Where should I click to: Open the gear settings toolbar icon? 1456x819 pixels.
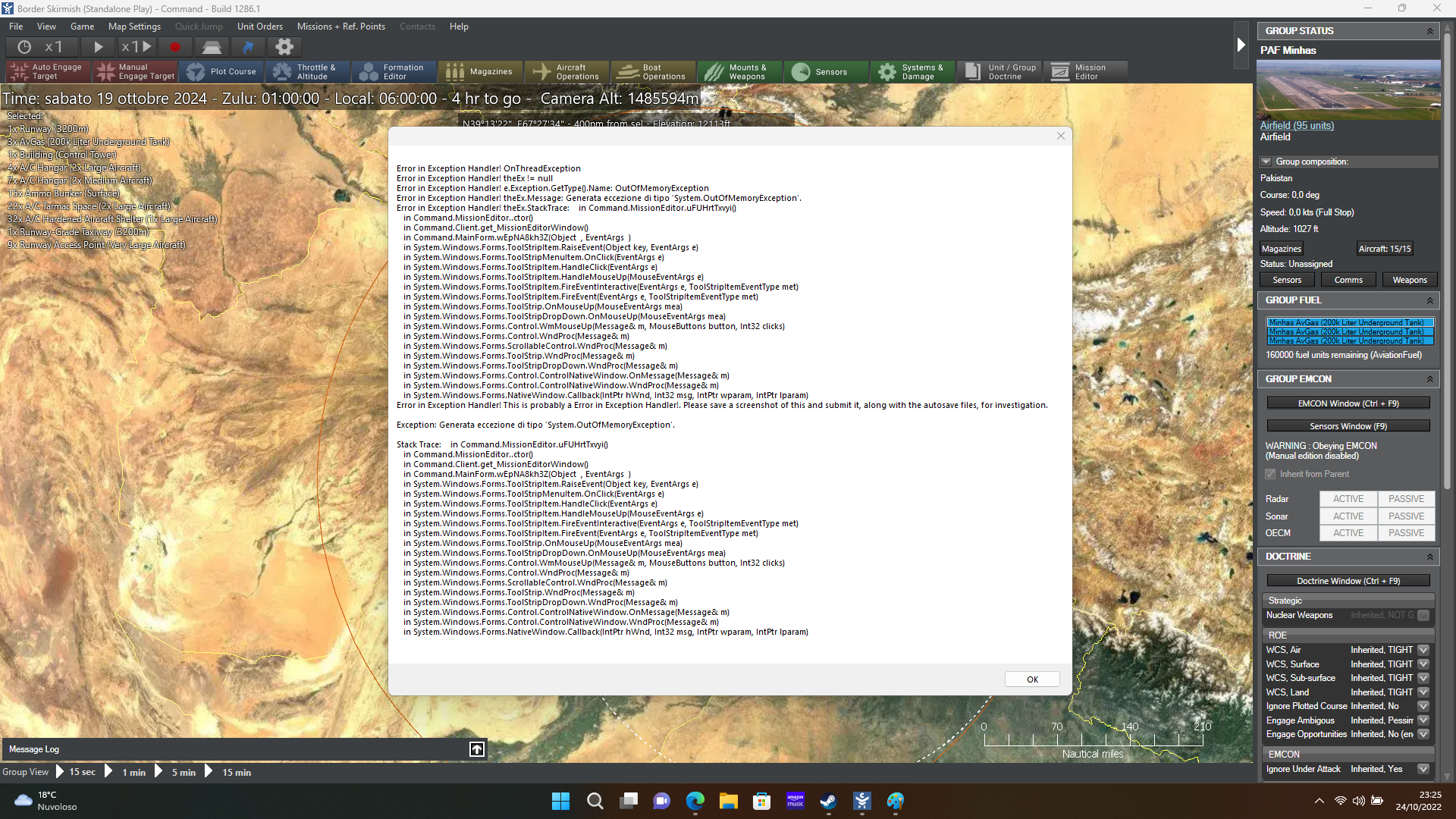[284, 47]
